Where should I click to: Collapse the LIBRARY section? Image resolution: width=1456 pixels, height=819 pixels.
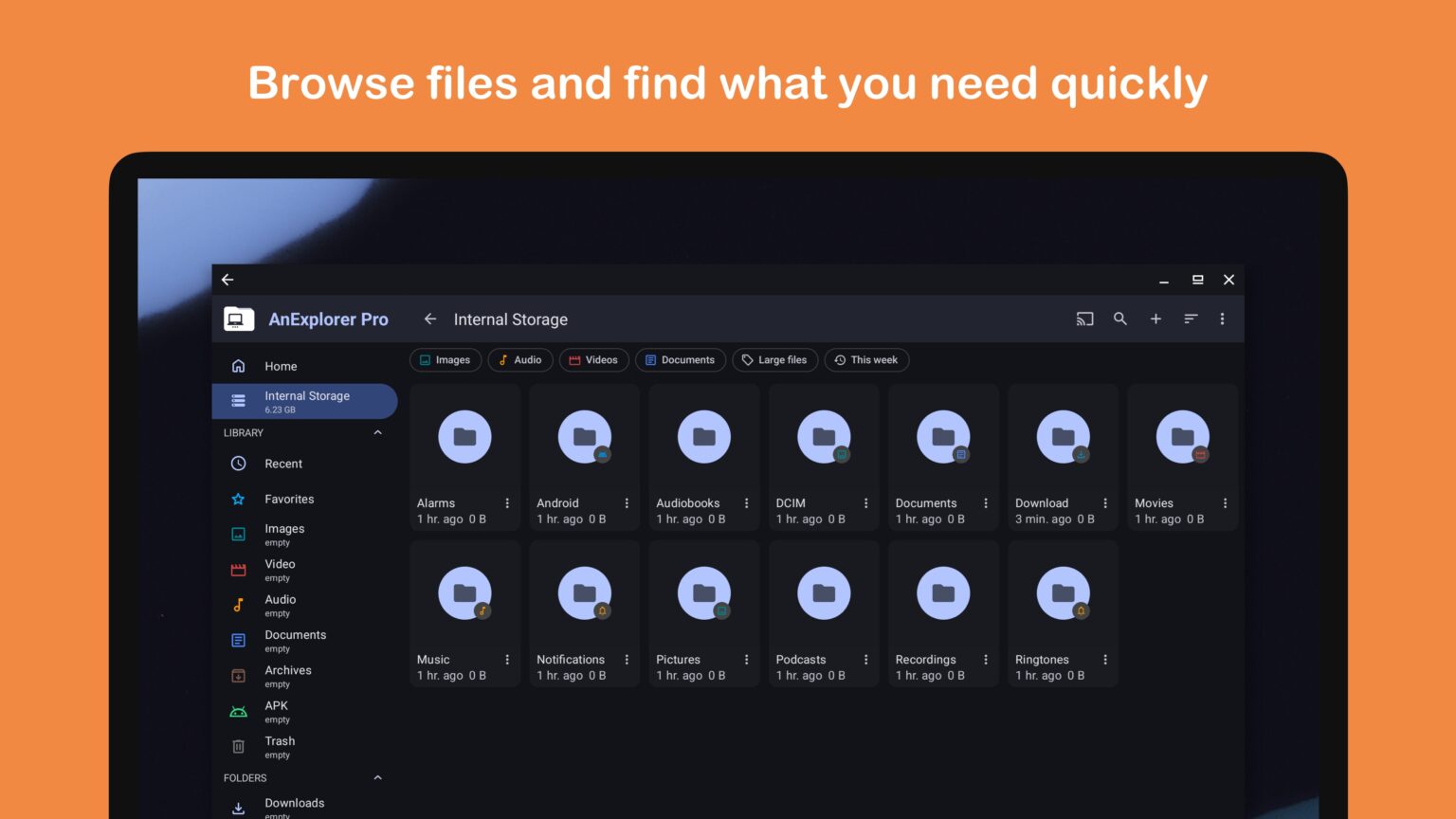tap(377, 432)
